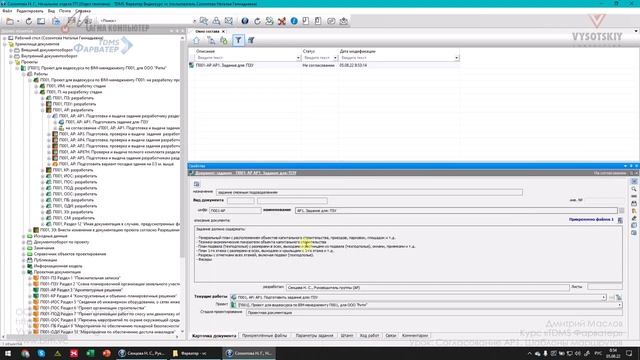The height and width of the screenshot is (360, 640).
Task: Open the Комментарии tab
Action: pyautogui.click(x=415, y=336)
